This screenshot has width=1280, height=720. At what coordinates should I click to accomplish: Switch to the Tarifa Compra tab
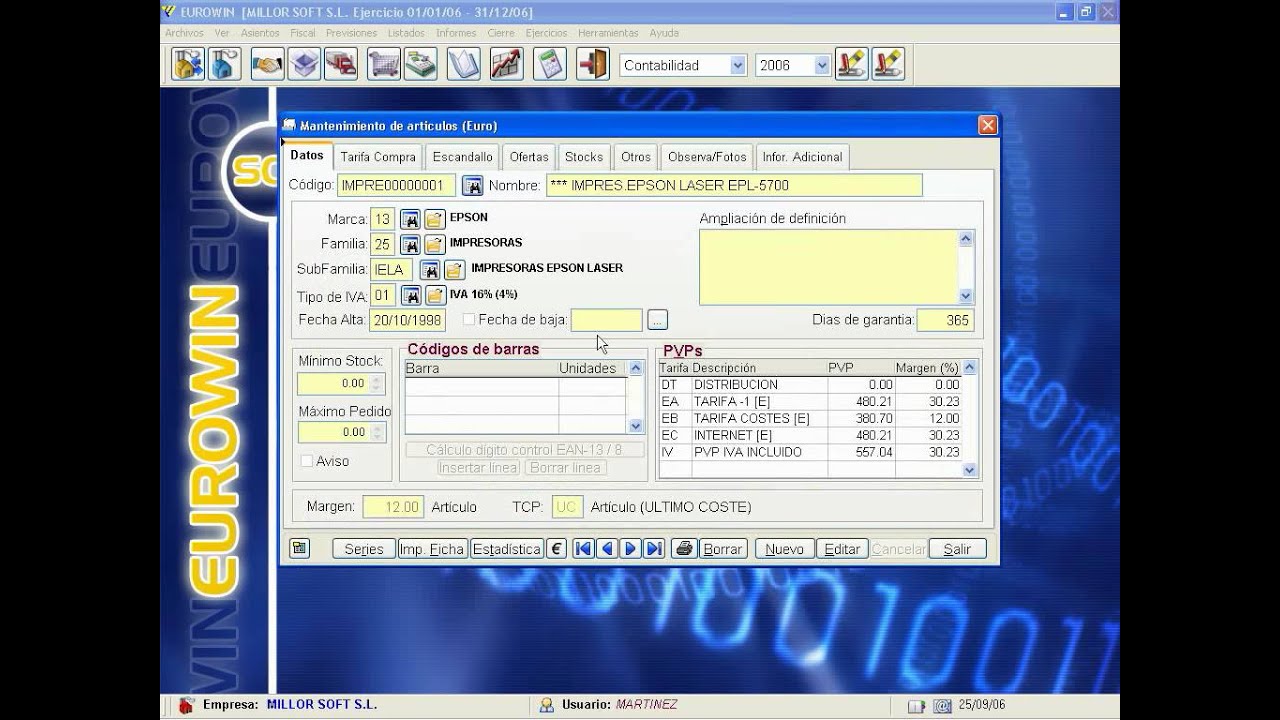point(378,157)
